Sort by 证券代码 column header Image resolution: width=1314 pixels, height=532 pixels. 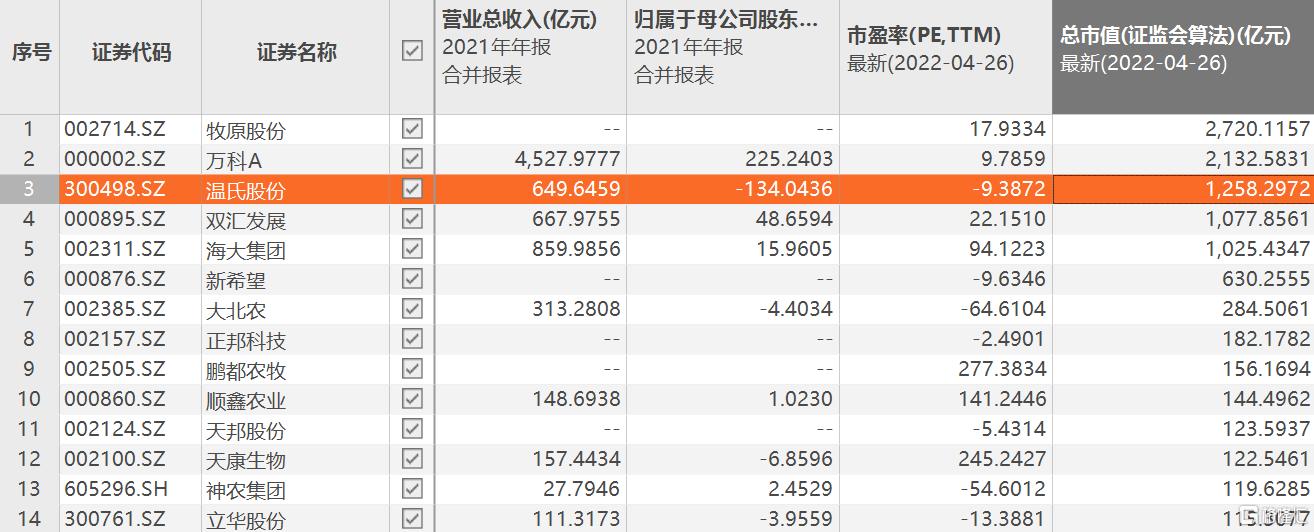(131, 53)
